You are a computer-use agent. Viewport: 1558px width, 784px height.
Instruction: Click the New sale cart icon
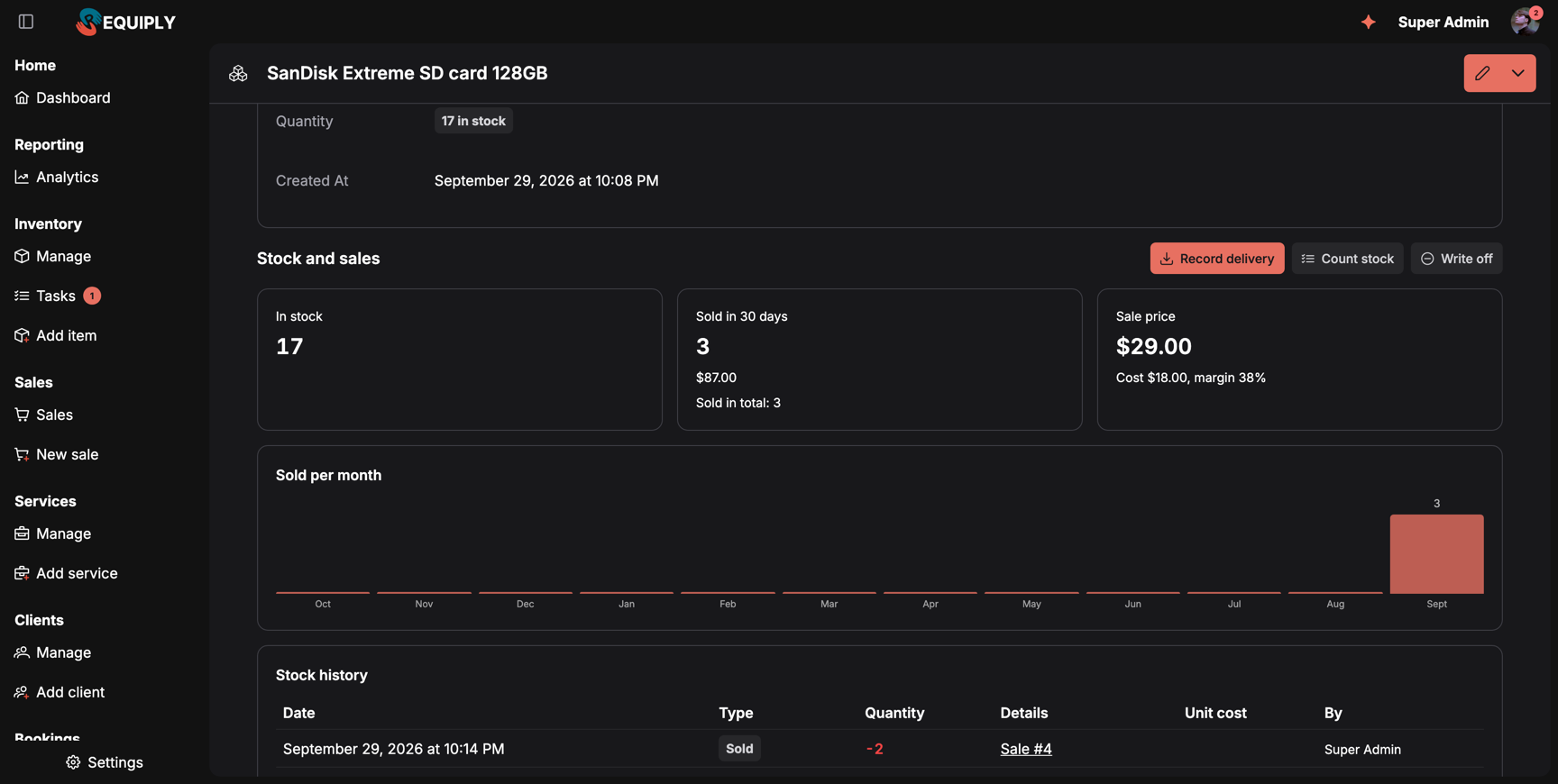click(22, 454)
